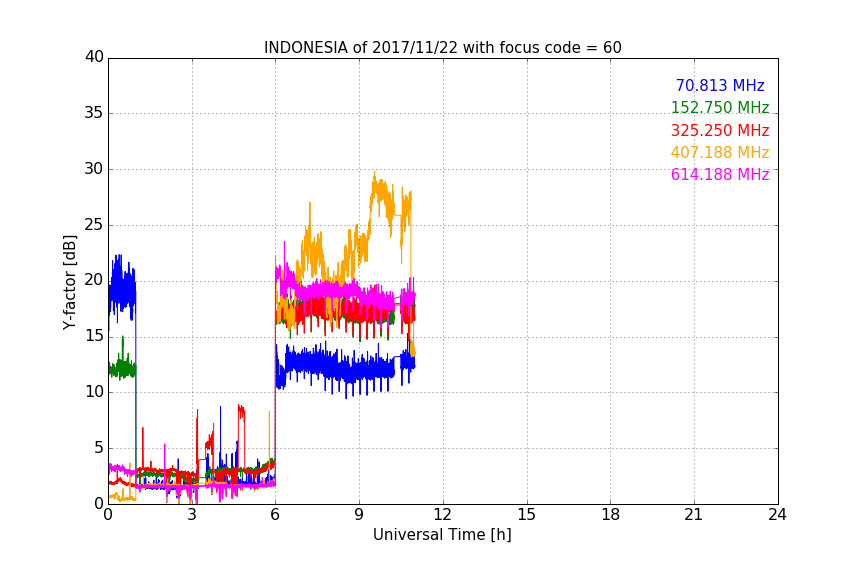This screenshot has width=864, height=576.
Task: Click the Universal Time [h] axis label
Action: tap(442, 535)
